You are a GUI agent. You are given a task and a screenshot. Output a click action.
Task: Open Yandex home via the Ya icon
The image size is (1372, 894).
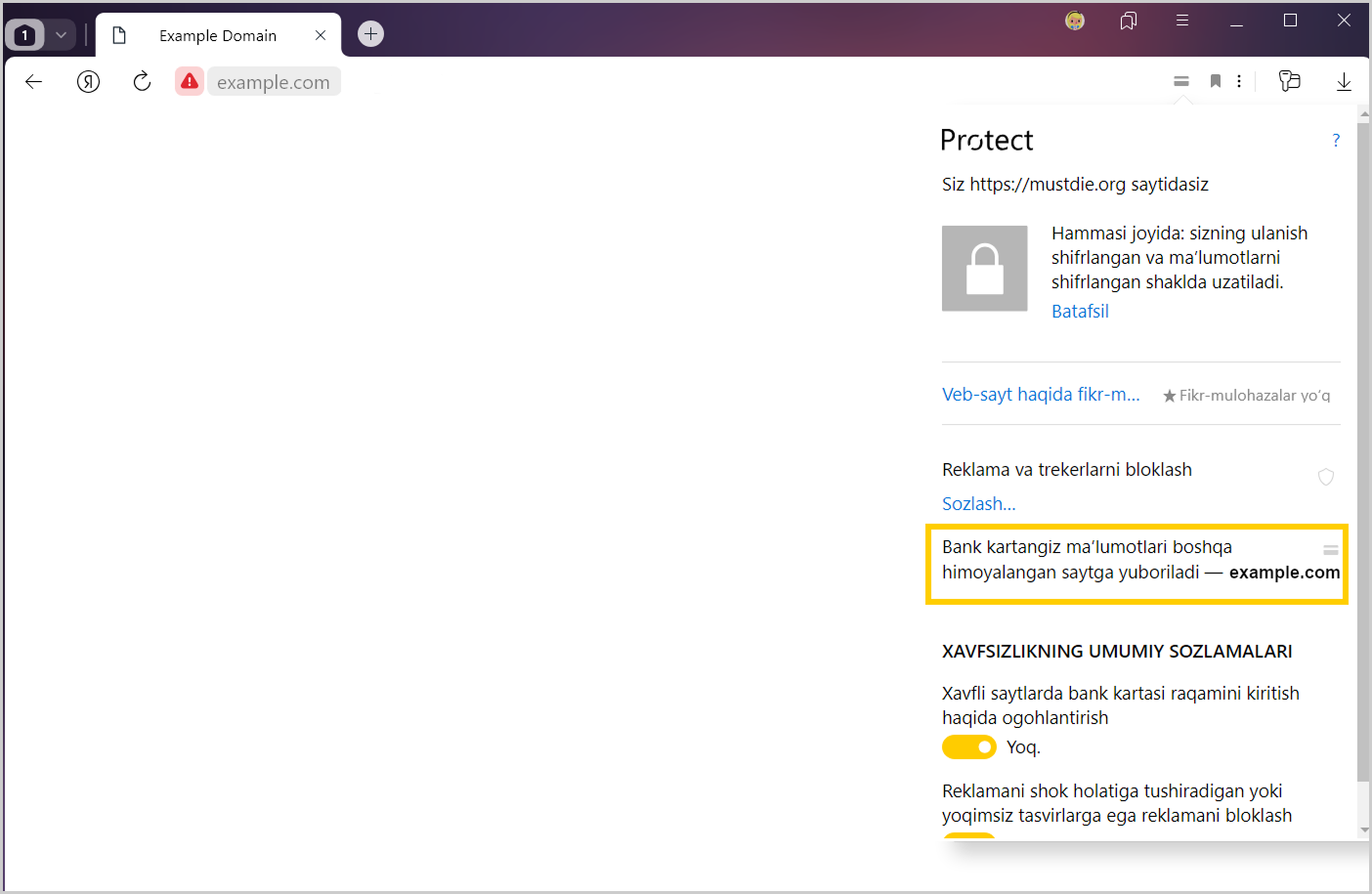88,82
